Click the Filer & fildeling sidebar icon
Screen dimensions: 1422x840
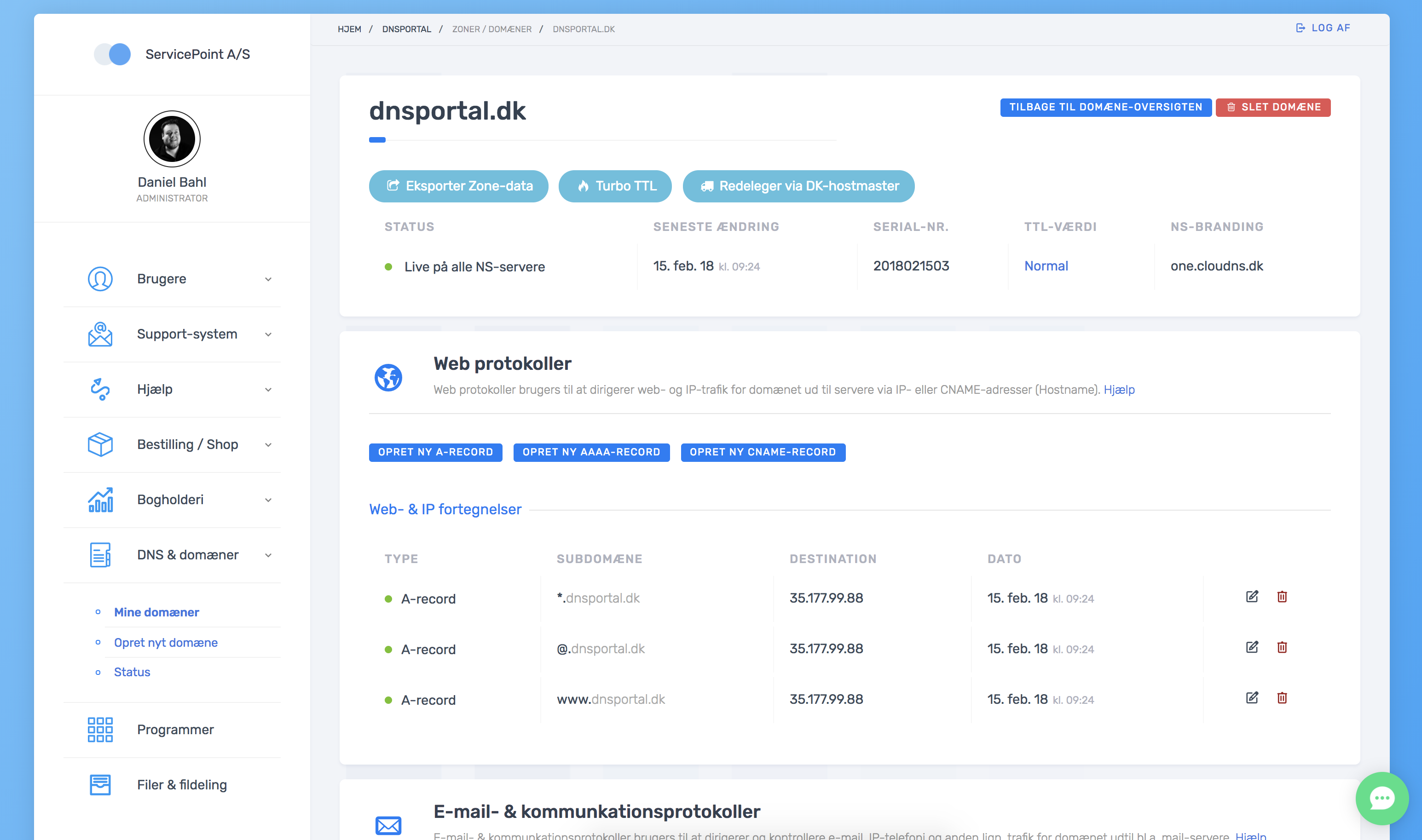pyautogui.click(x=100, y=784)
